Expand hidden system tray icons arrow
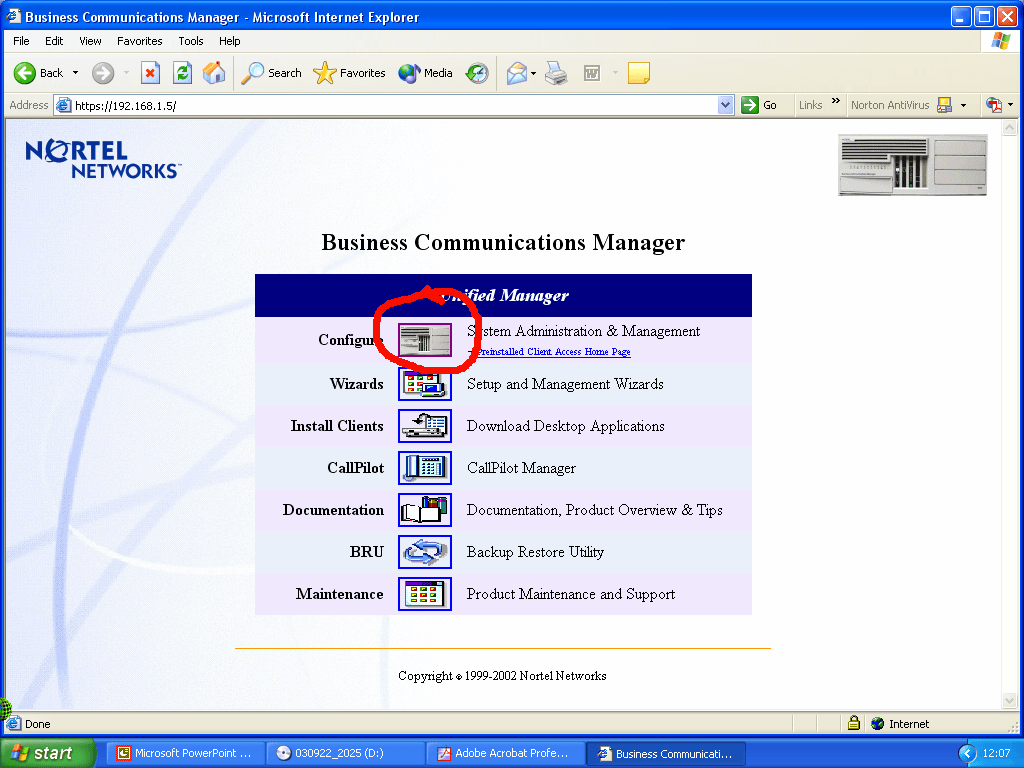The image size is (1024, 768). click(x=967, y=753)
